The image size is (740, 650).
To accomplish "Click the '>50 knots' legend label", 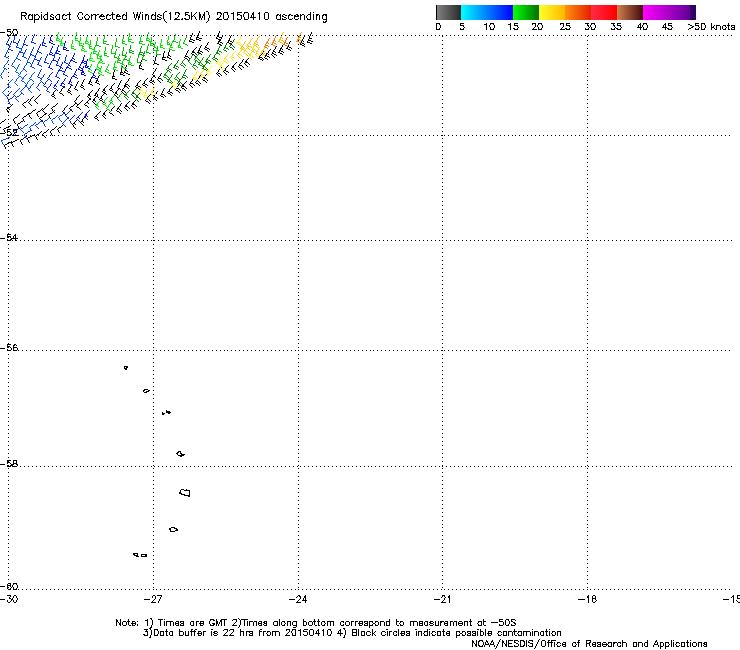I will pos(711,27).
